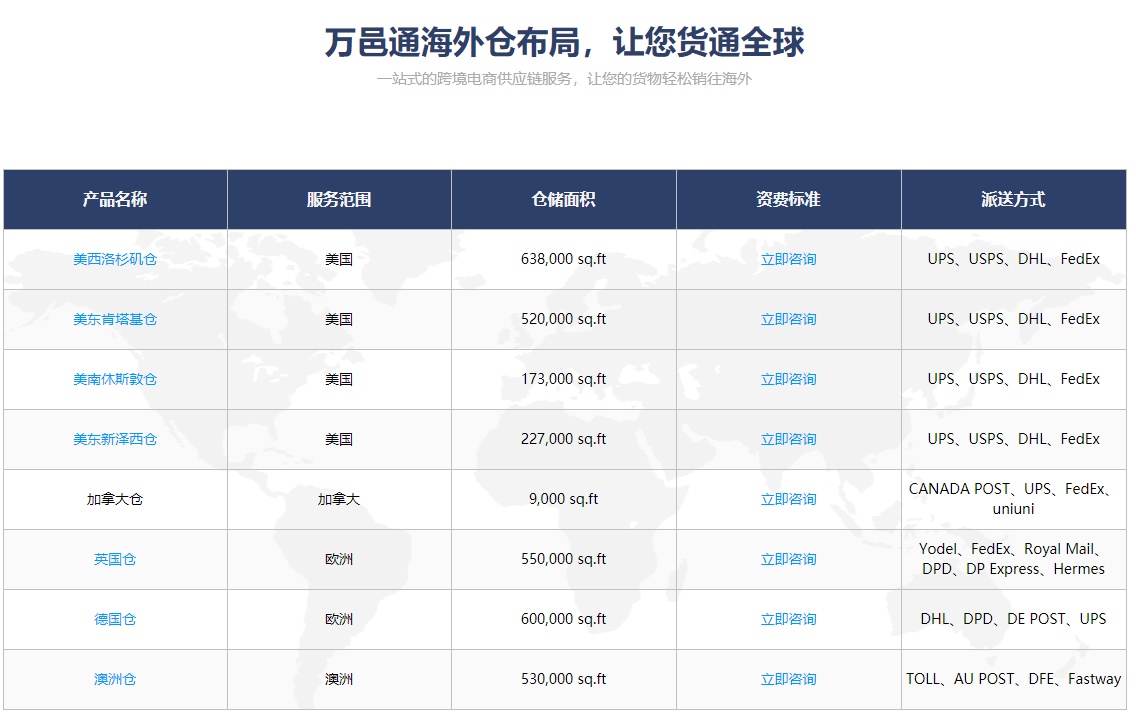Click the 资费标准 column header
The width and height of the screenshot is (1136, 715).
788,199
